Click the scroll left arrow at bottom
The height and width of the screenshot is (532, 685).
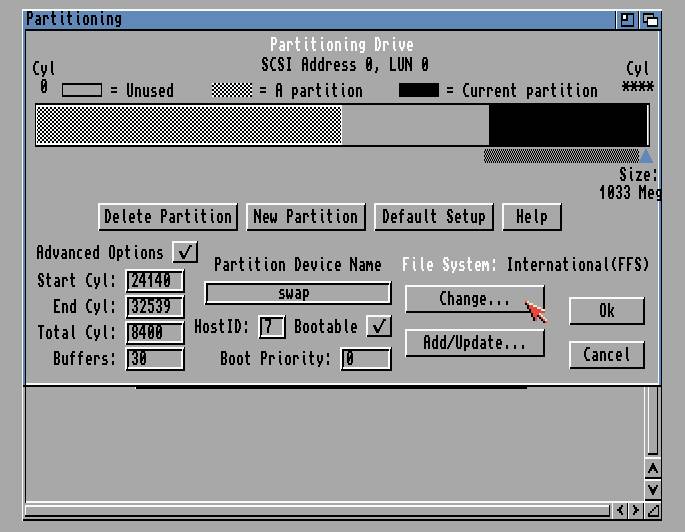[621, 510]
